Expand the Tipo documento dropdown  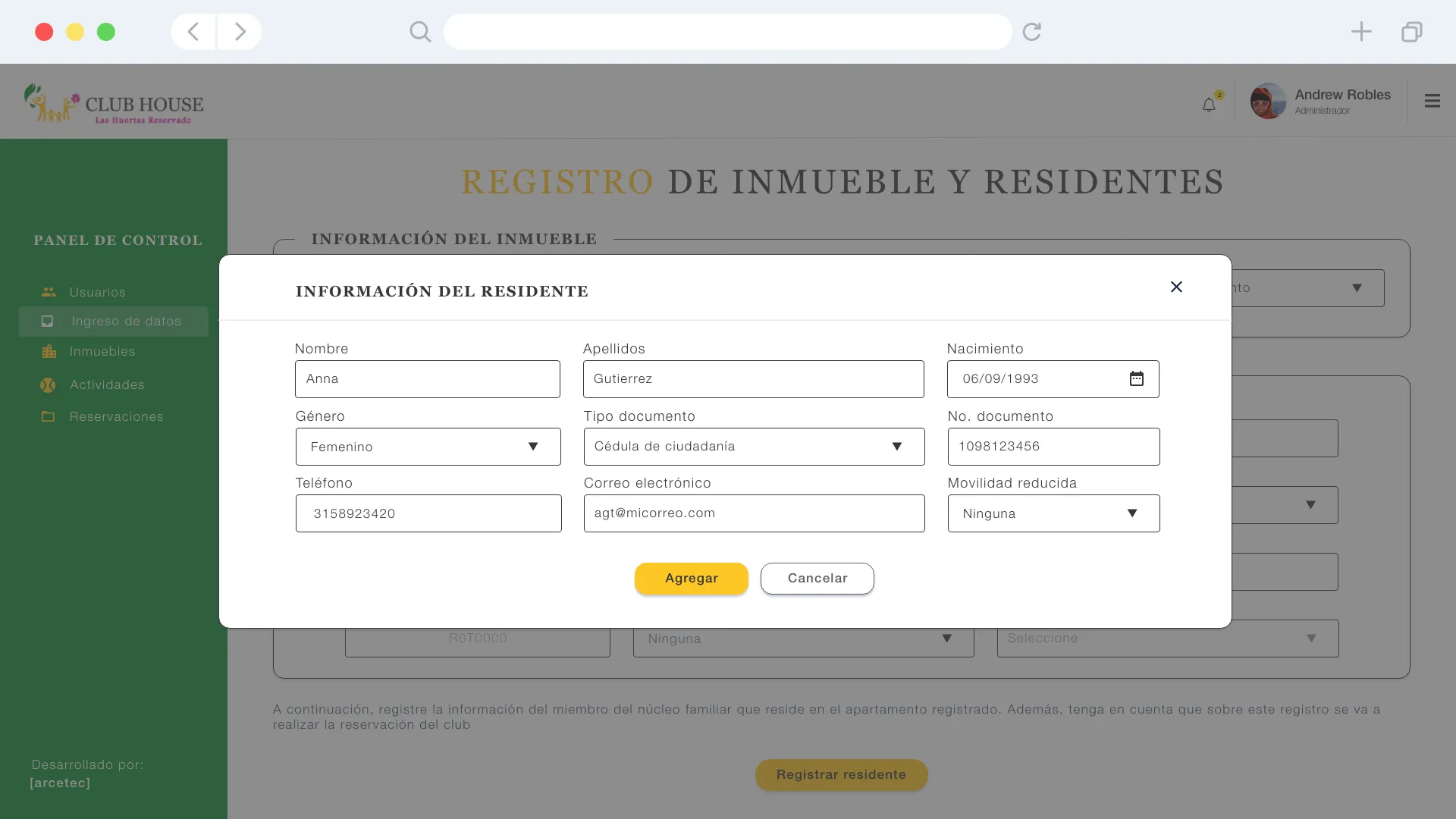tap(754, 447)
